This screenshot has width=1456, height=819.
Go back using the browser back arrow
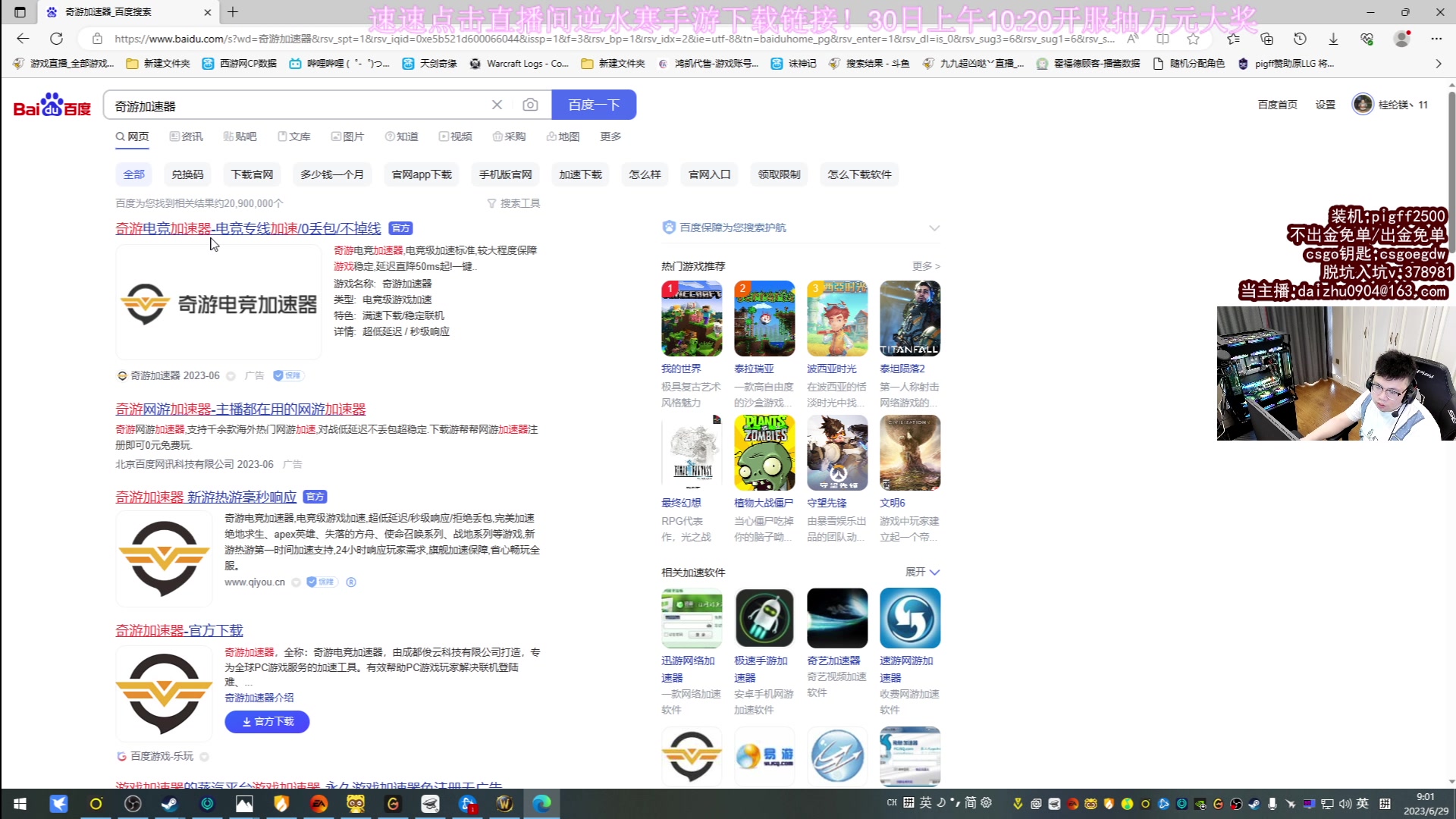coord(23,38)
